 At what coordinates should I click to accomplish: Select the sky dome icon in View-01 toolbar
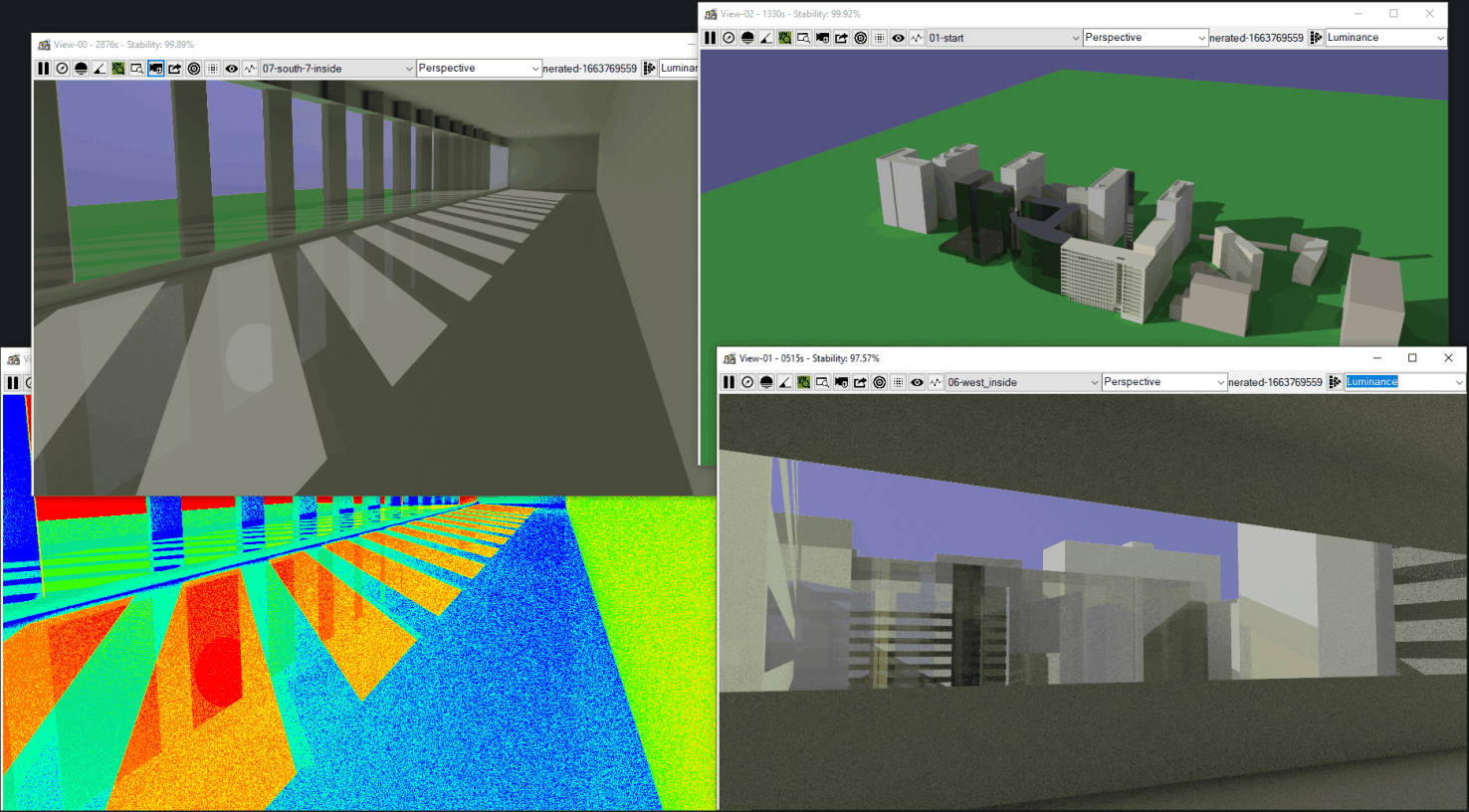pyautogui.click(x=764, y=381)
